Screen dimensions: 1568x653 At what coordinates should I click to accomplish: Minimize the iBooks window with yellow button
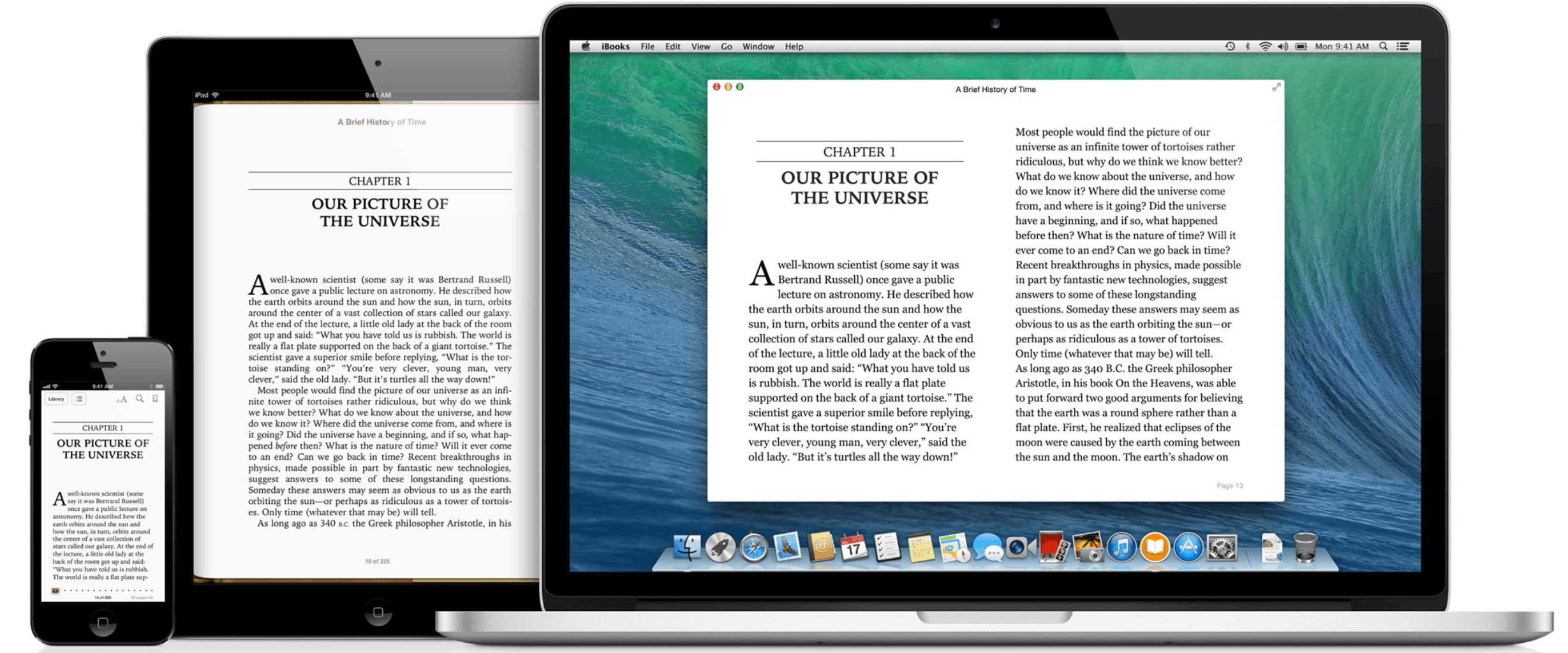(x=728, y=87)
